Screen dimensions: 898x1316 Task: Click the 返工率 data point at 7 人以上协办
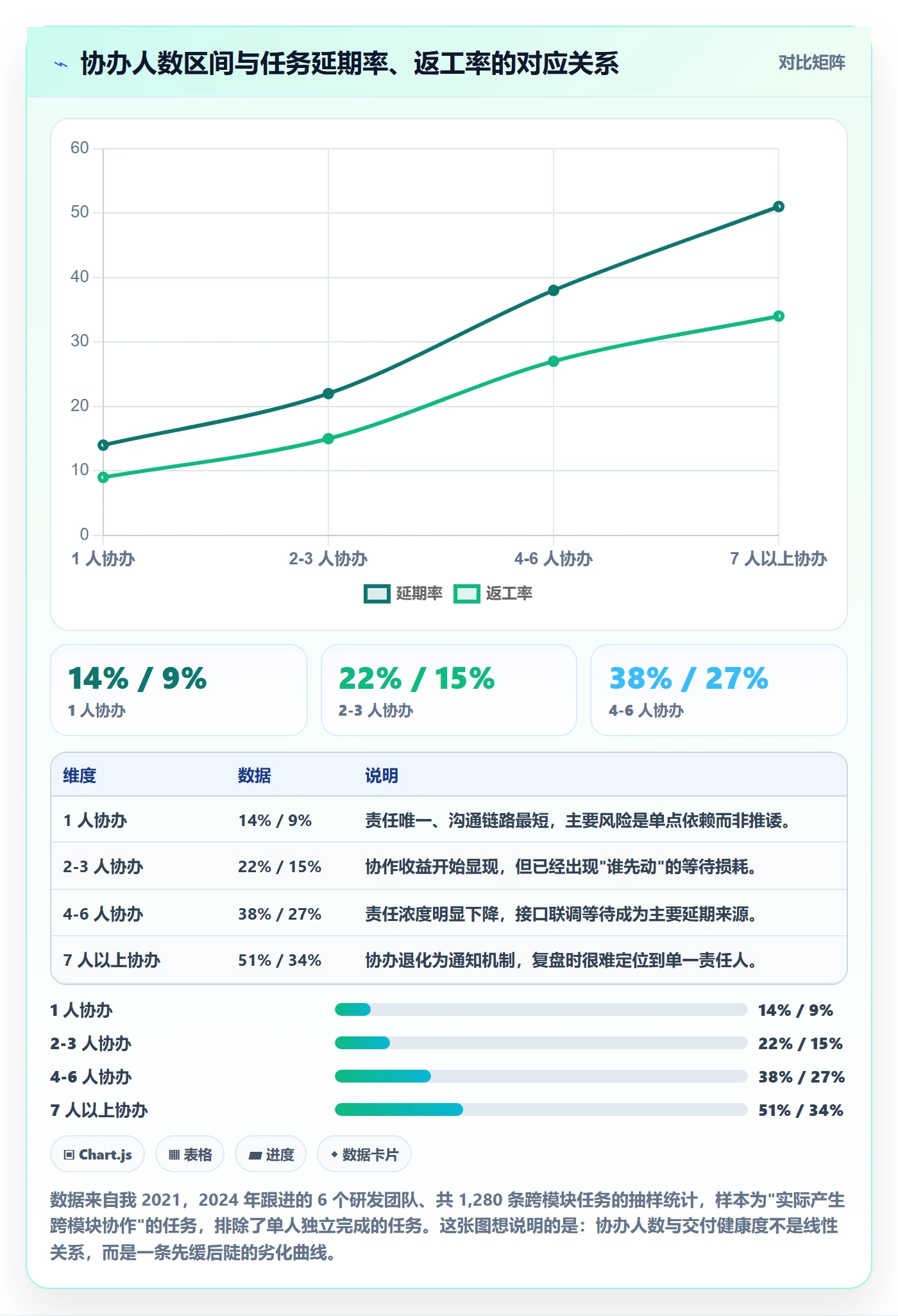point(779,316)
